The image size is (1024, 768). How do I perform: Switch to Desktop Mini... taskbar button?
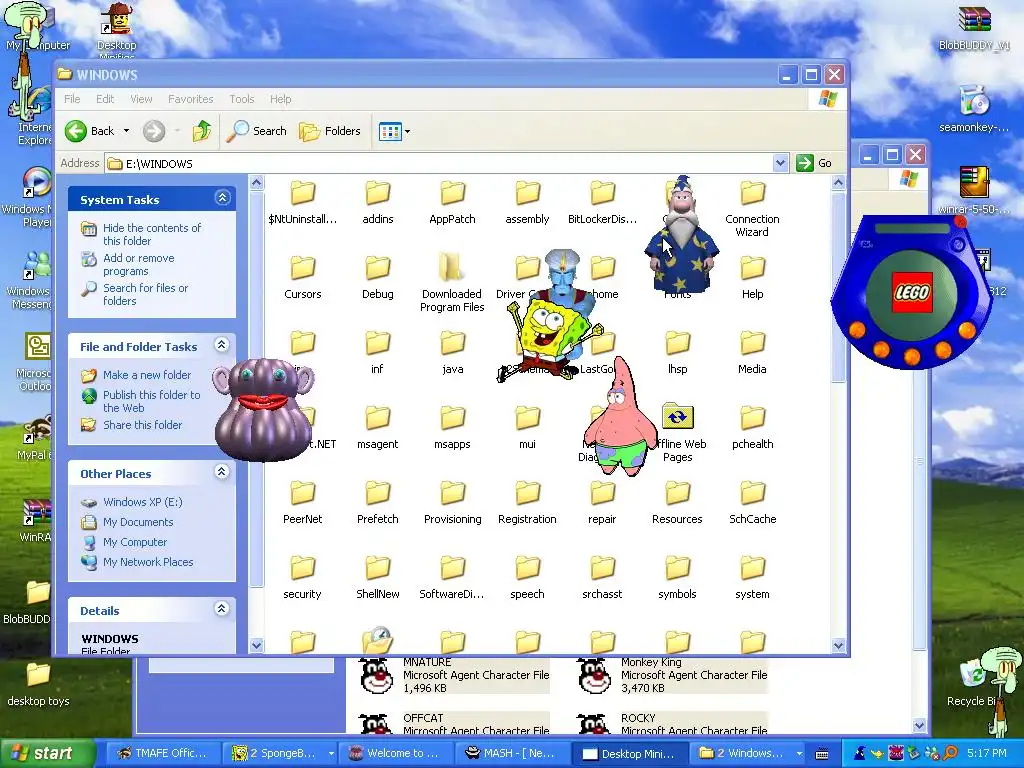point(628,753)
